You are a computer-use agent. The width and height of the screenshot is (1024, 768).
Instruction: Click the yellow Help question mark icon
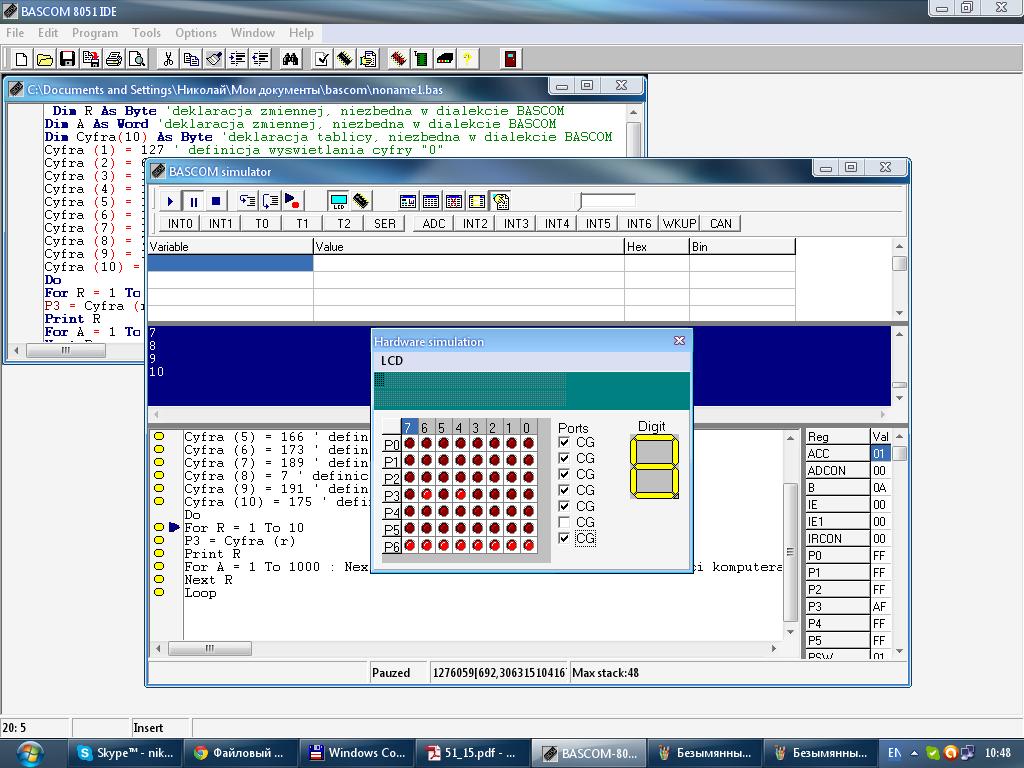(x=468, y=59)
